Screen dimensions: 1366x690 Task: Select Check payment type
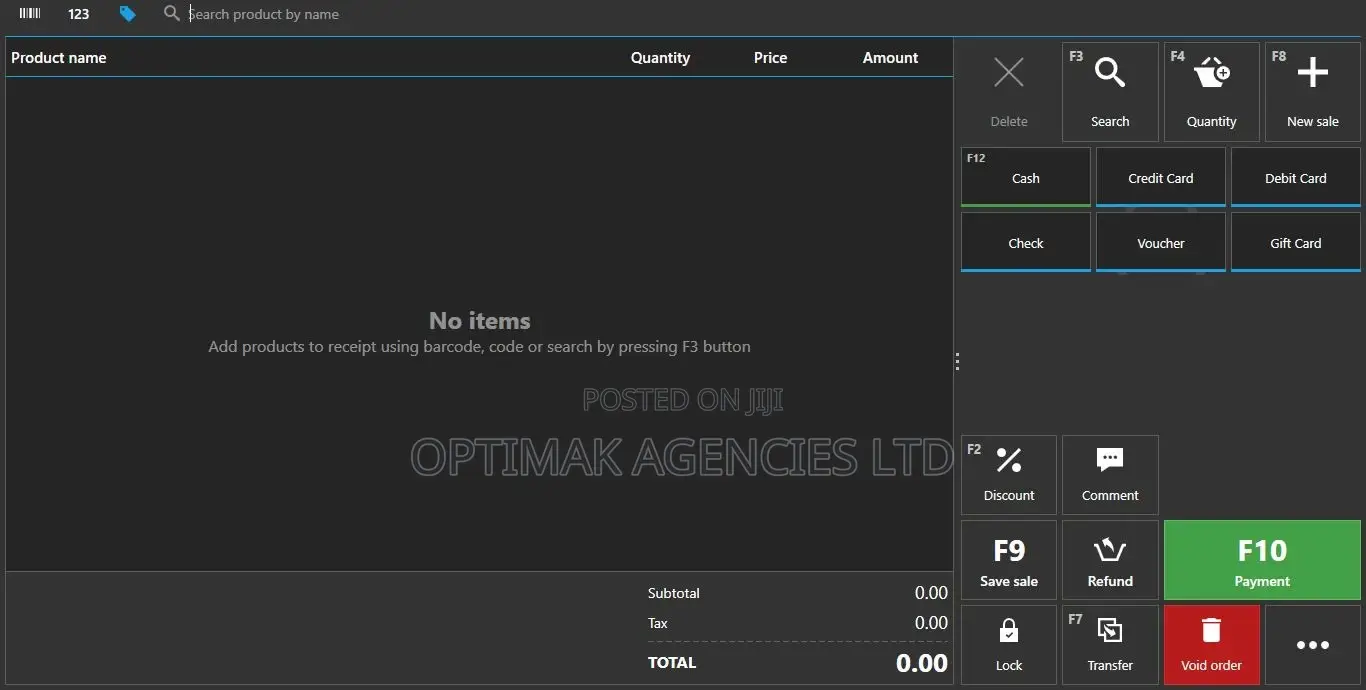[1026, 242]
